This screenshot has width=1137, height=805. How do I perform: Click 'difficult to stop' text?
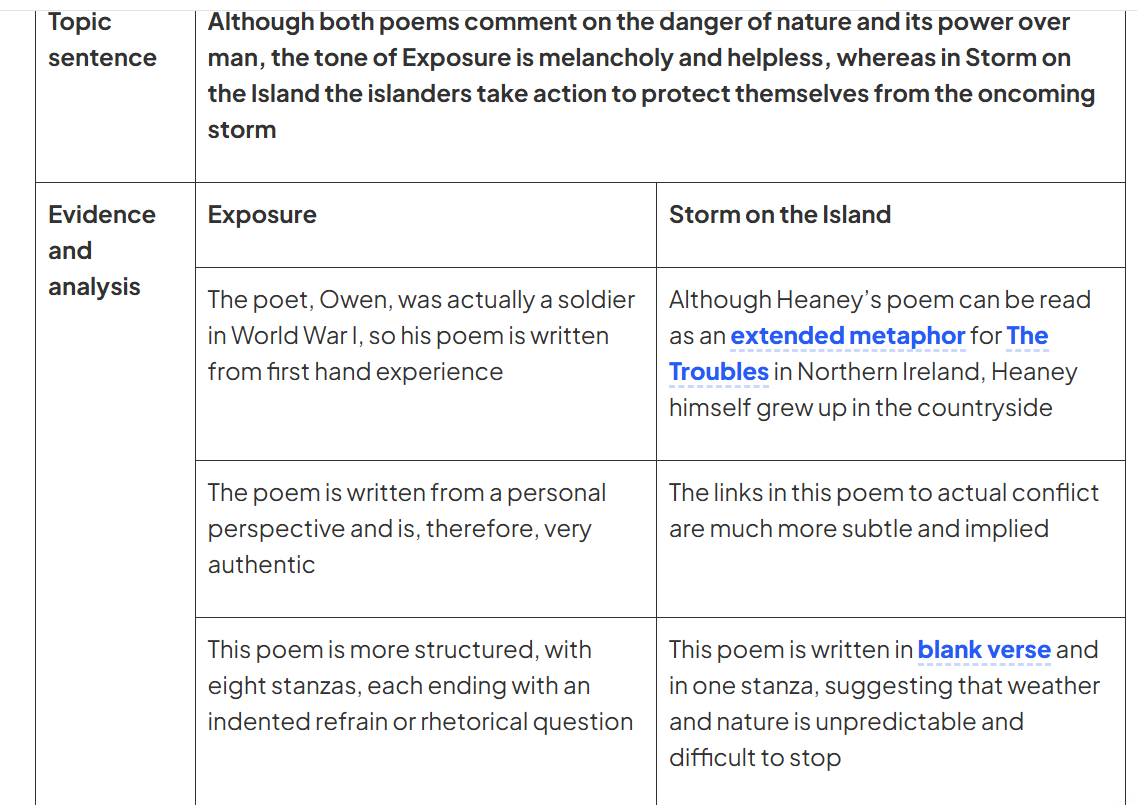pyautogui.click(x=755, y=758)
